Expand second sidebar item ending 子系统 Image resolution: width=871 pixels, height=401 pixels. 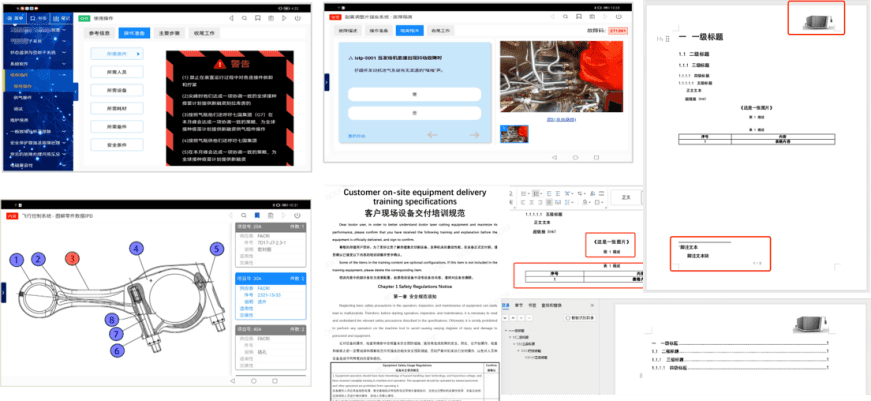click(x=65, y=41)
